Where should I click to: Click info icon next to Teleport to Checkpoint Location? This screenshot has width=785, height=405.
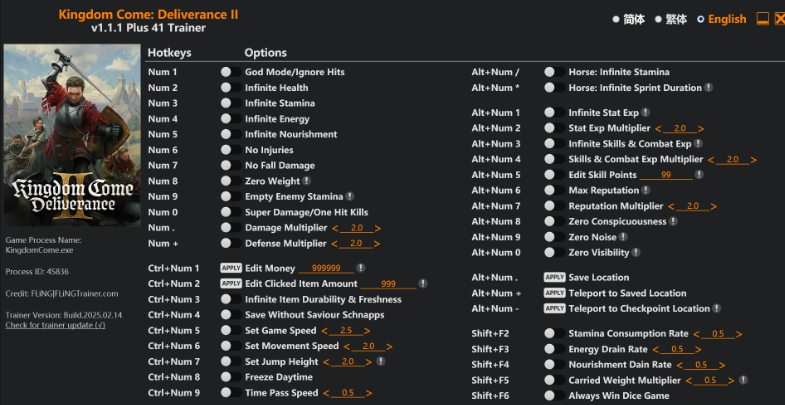[x=717, y=309]
